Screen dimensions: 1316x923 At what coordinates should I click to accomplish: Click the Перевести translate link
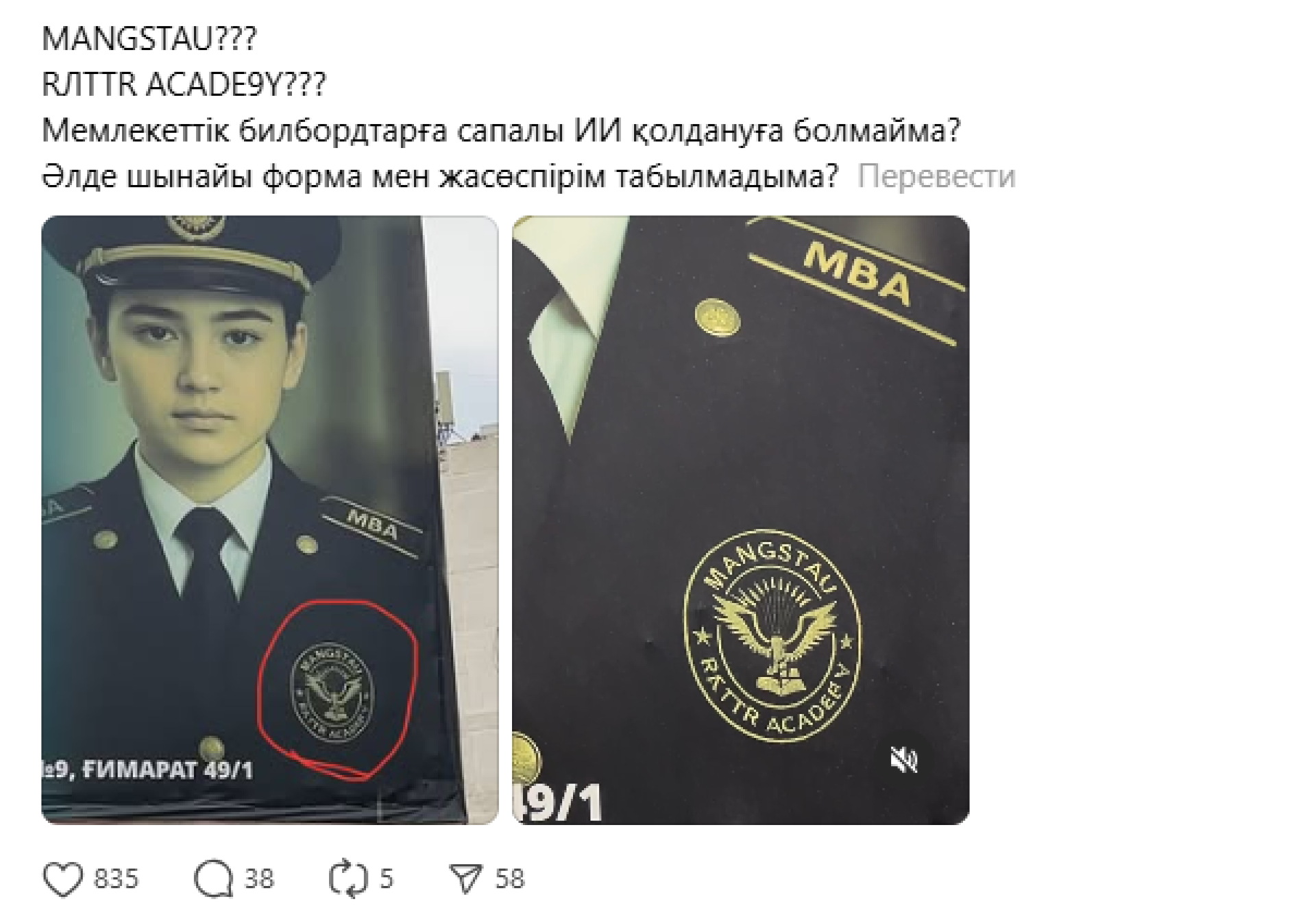point(936,177)
